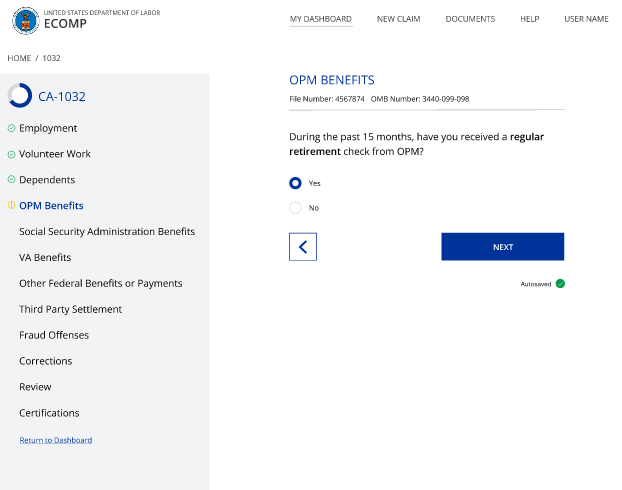The image size is (622, 490).
Task: Navigate to the Third Party Settlement section
Action: click(70, 309)
